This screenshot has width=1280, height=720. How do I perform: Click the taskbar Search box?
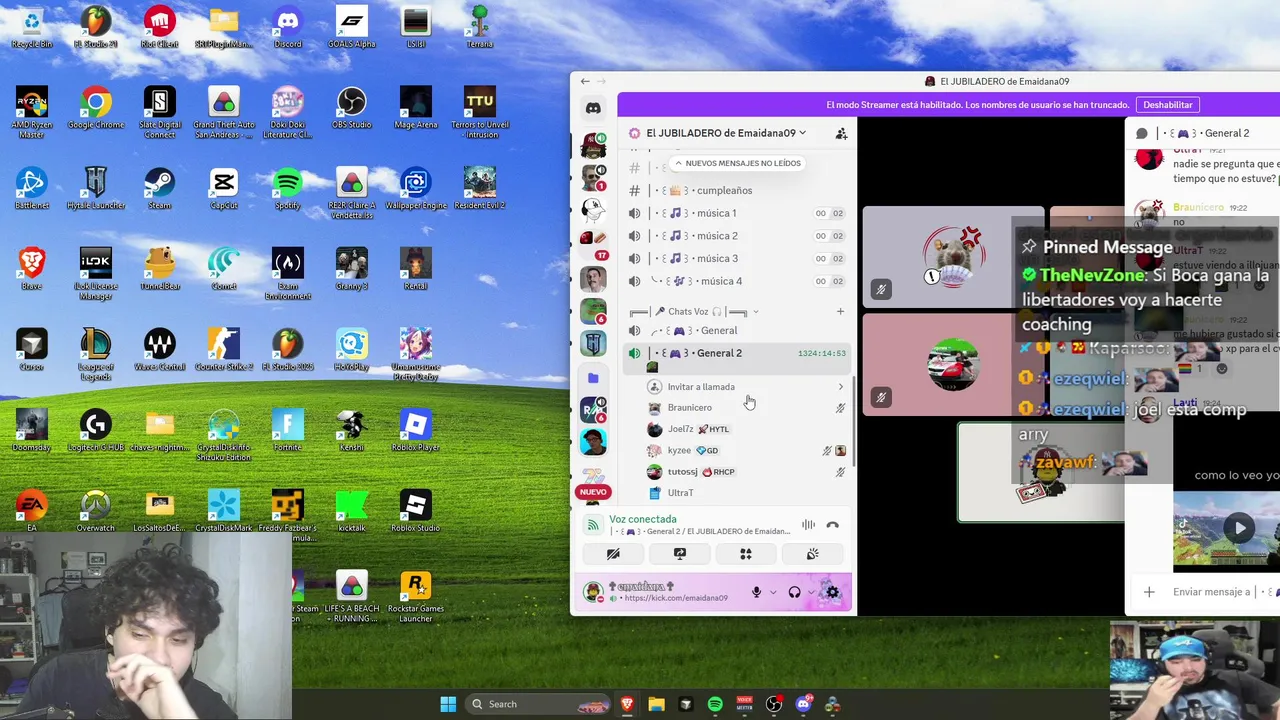[x=537, y=704]
